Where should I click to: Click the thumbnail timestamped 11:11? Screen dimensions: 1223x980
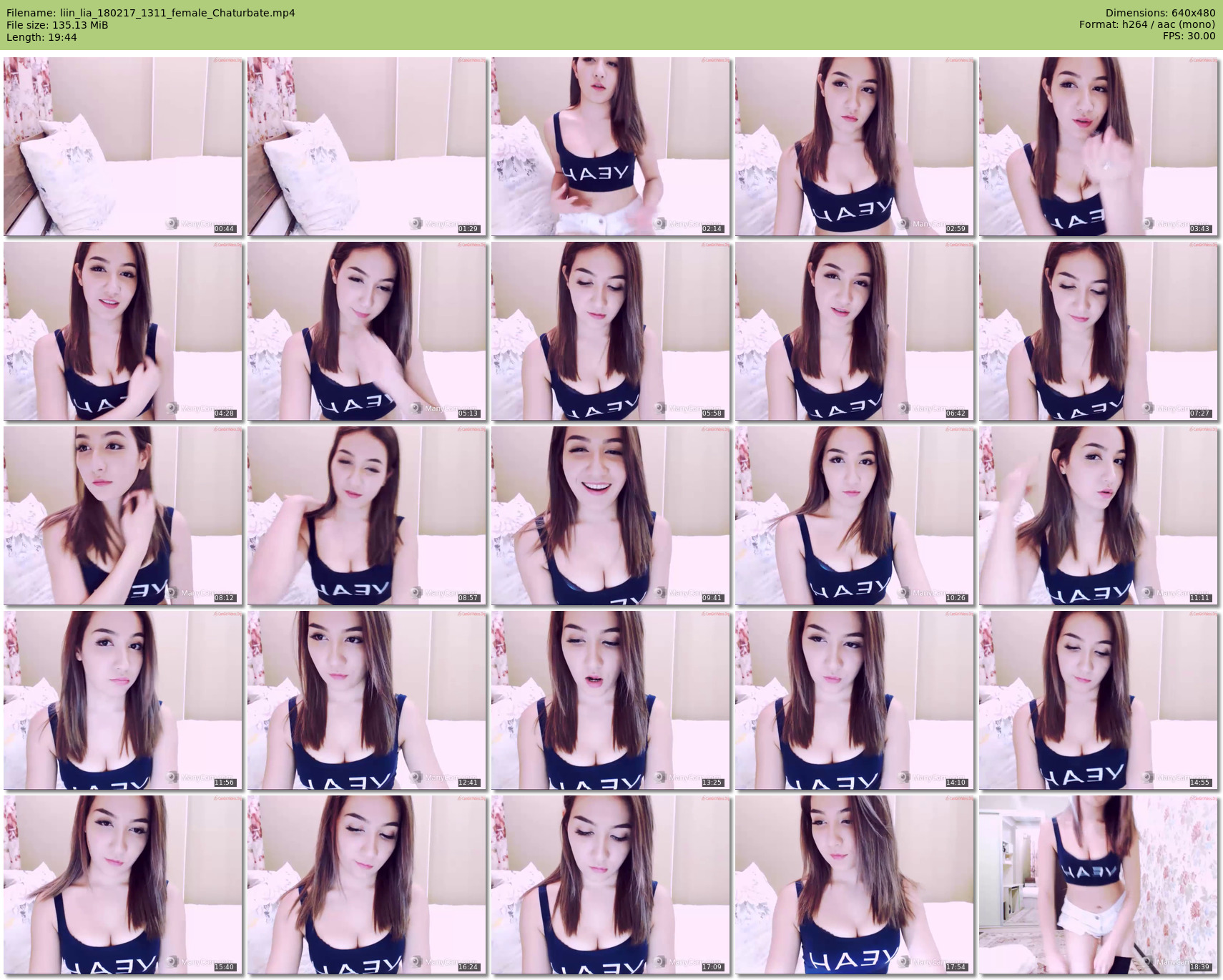tap(1098, 515)
